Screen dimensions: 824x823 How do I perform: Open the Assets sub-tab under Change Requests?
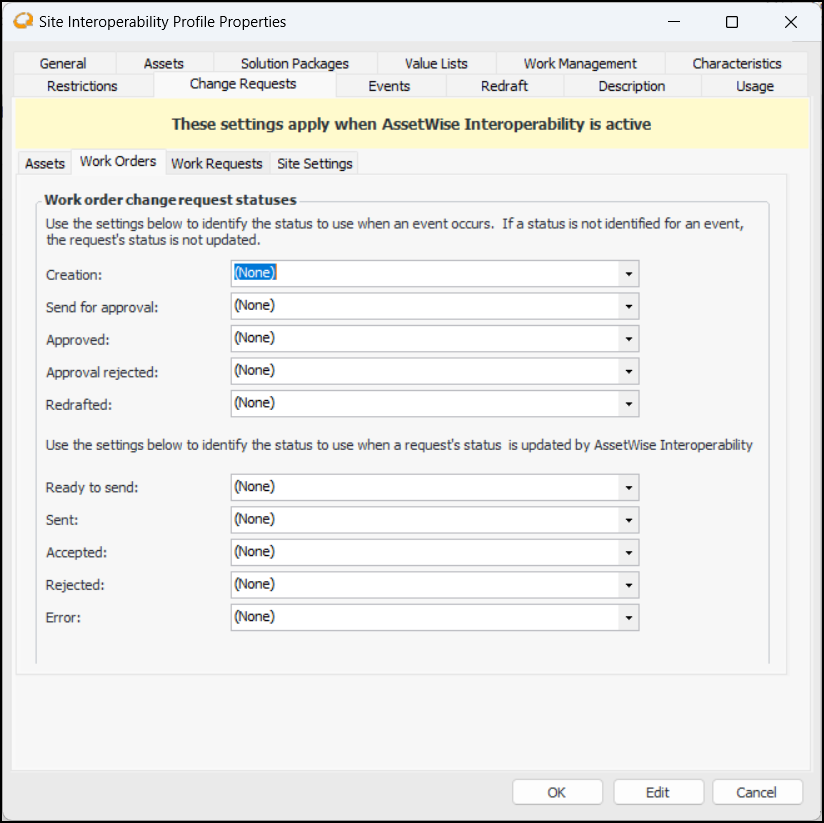coord(45,163)
